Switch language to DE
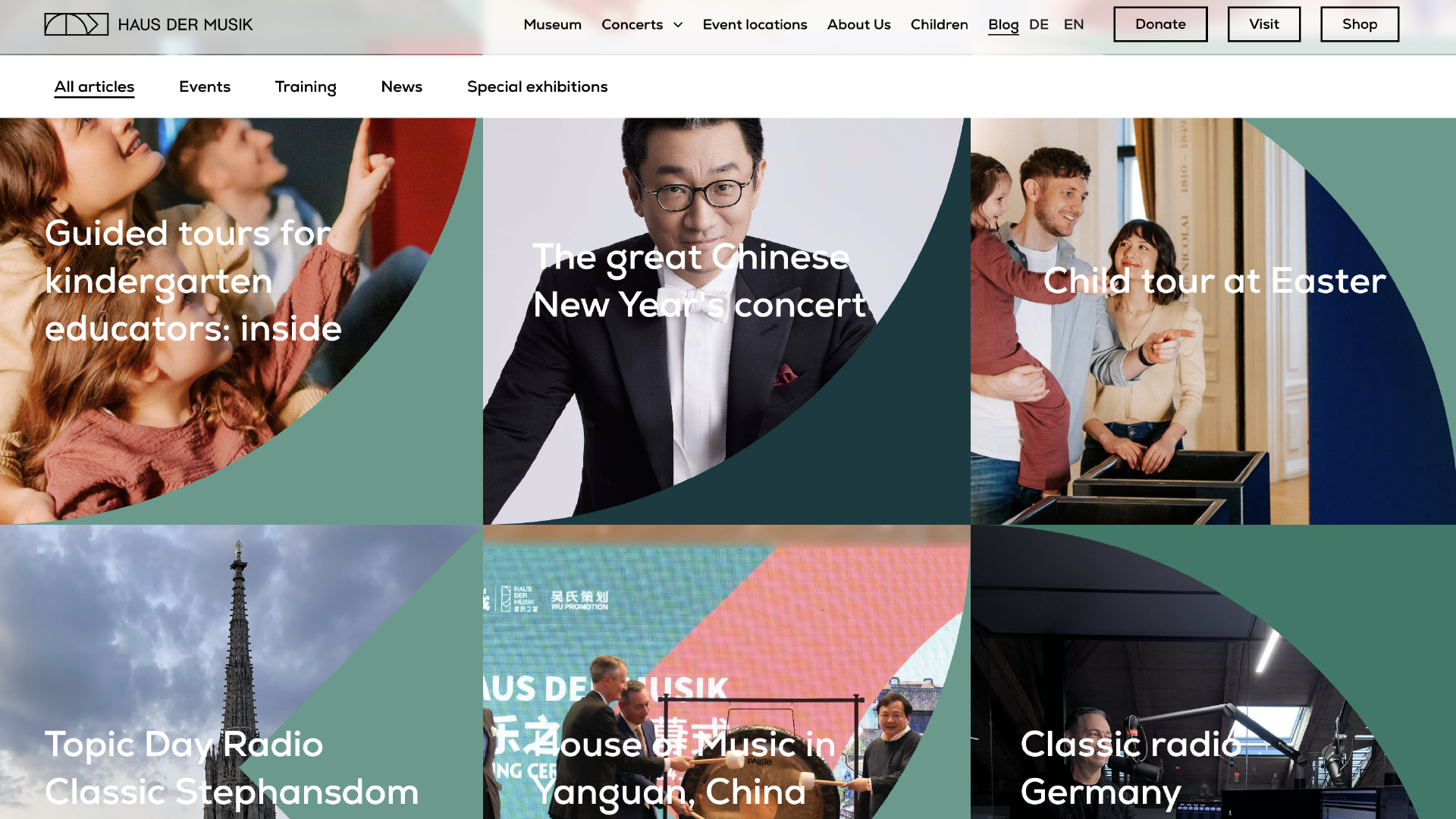This screenshot has height=819, width=1456. (x=1038, y=24)
